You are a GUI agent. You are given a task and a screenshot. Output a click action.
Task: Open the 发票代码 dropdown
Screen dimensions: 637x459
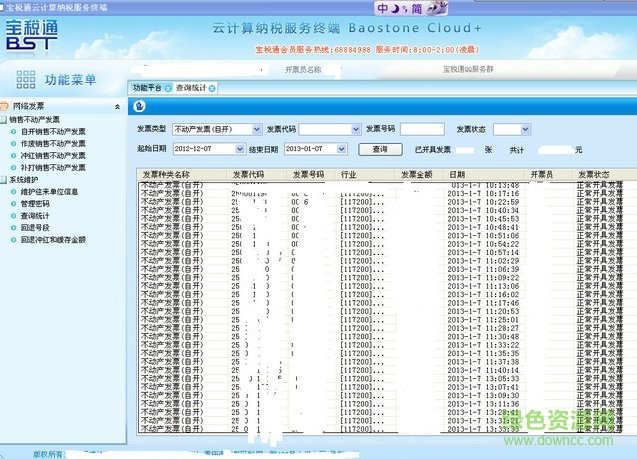tap(355, 129)
